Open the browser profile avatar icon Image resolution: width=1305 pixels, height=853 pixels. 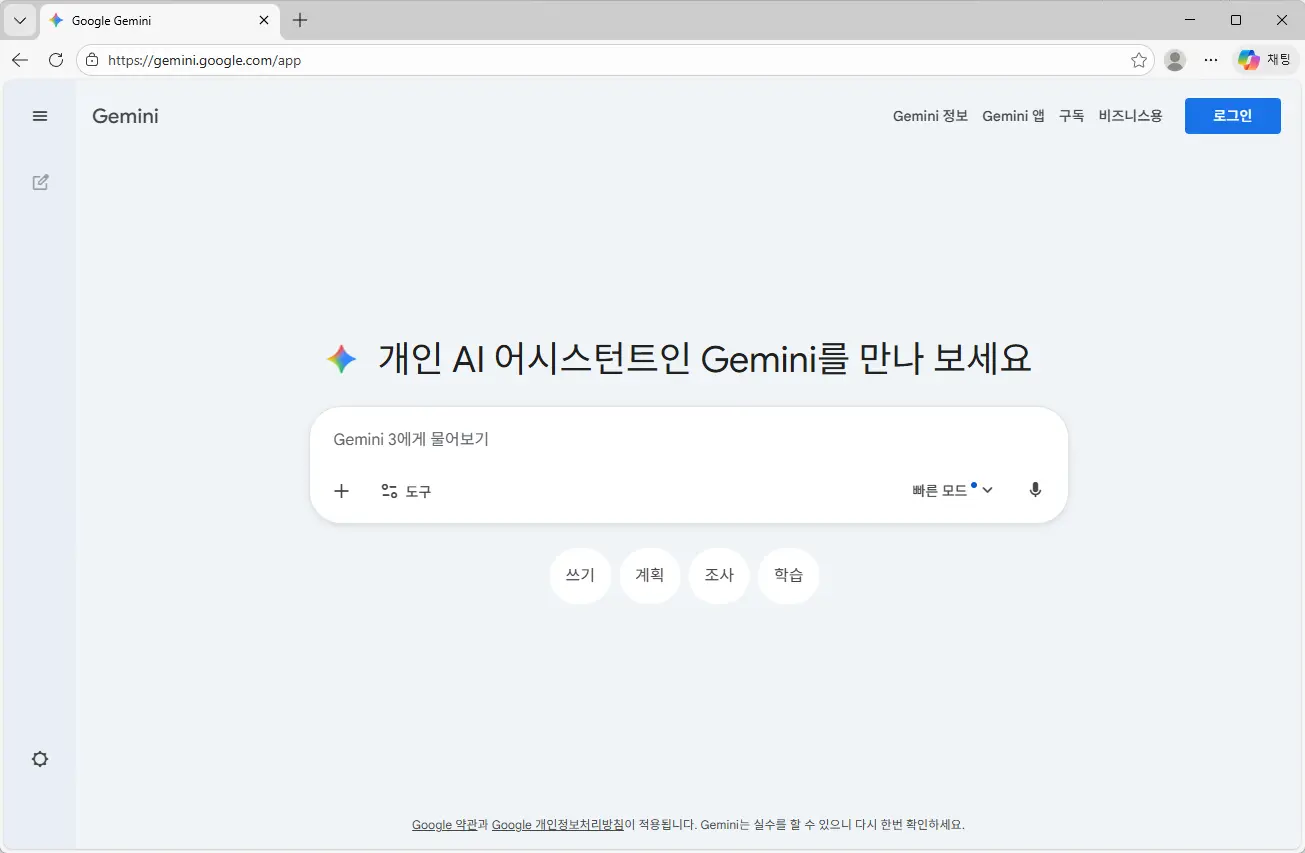(x=1175, y=60)
